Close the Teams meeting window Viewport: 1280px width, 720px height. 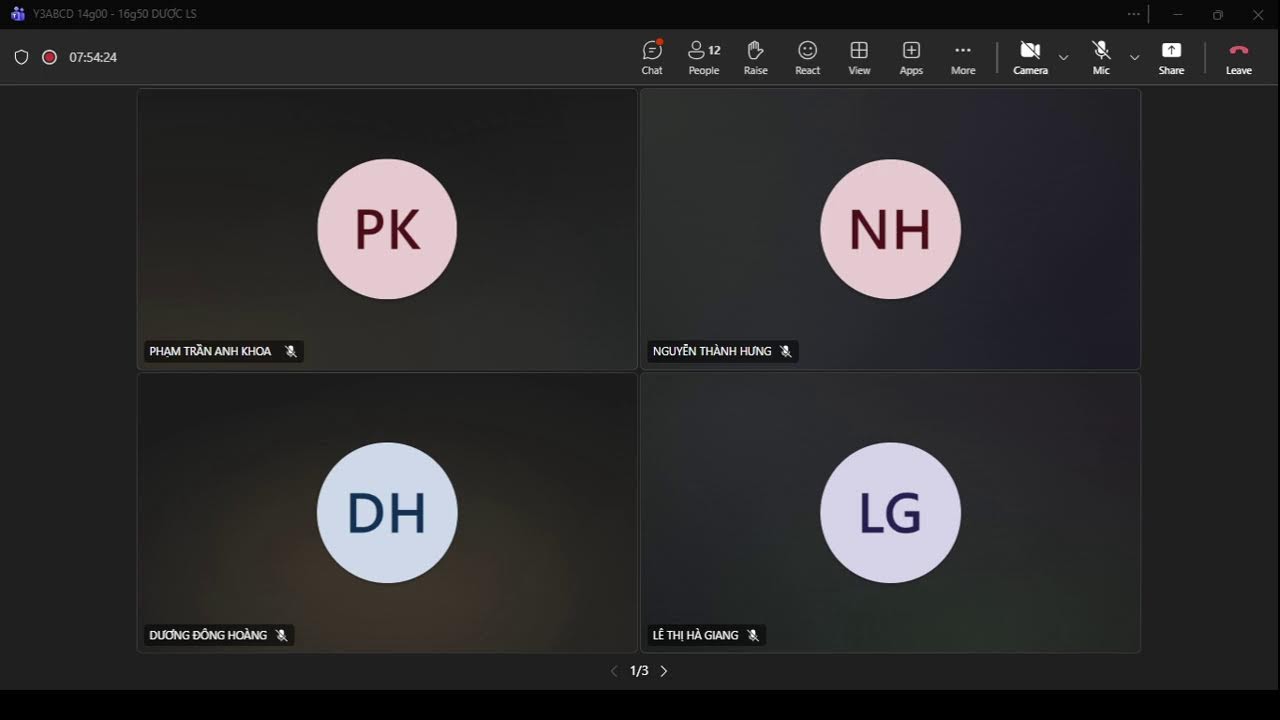(1258, 14)
